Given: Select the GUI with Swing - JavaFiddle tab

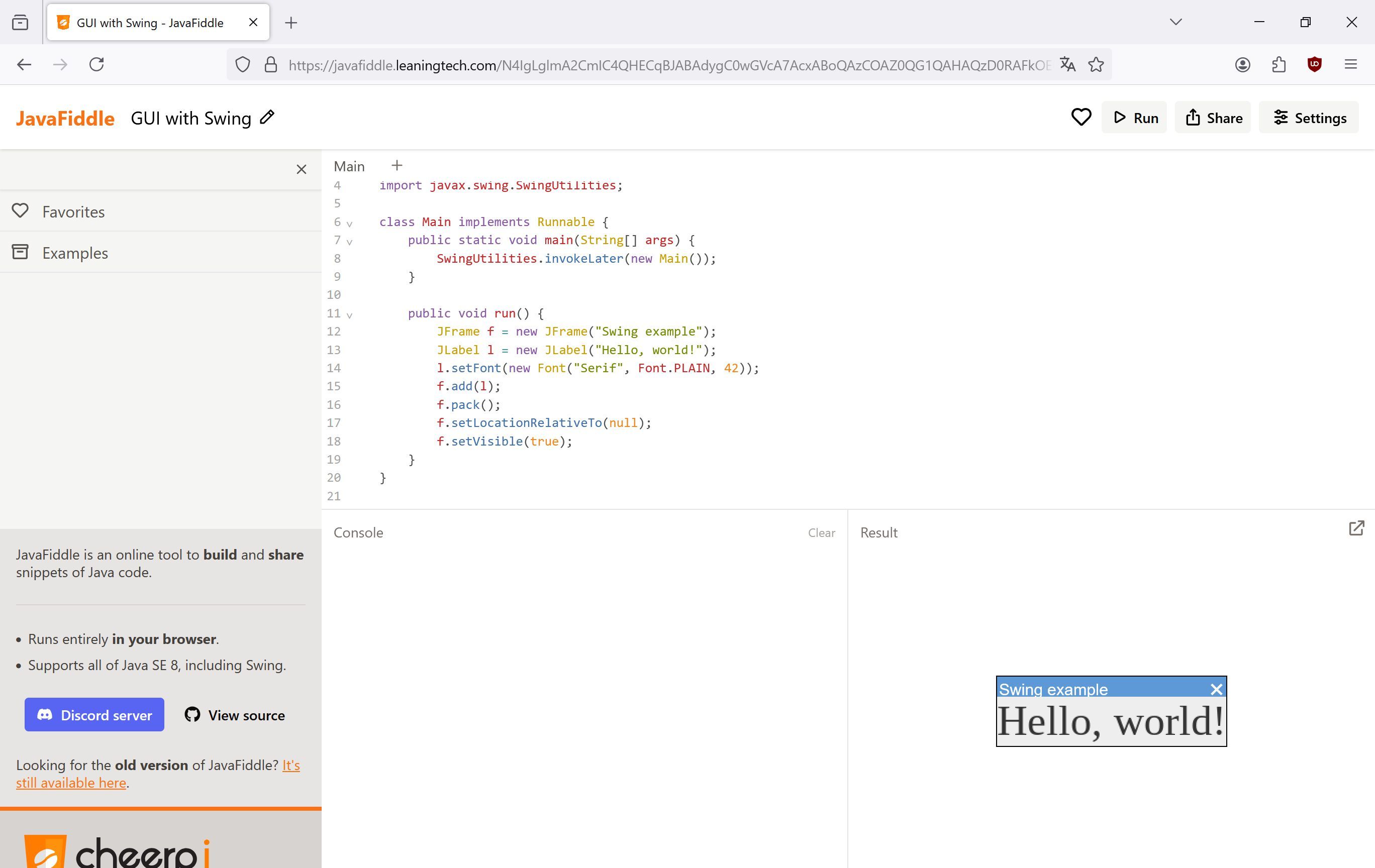Looking at the screenshot, I should (158, 22).
